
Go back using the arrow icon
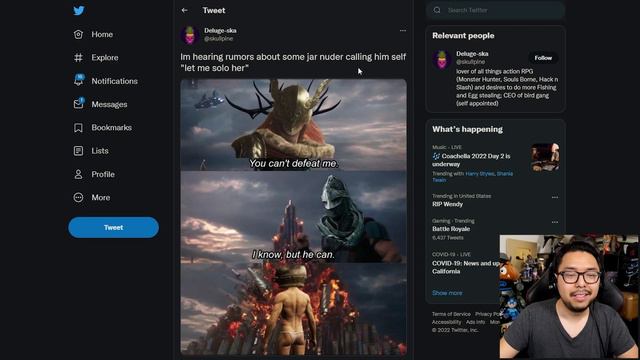184,10
